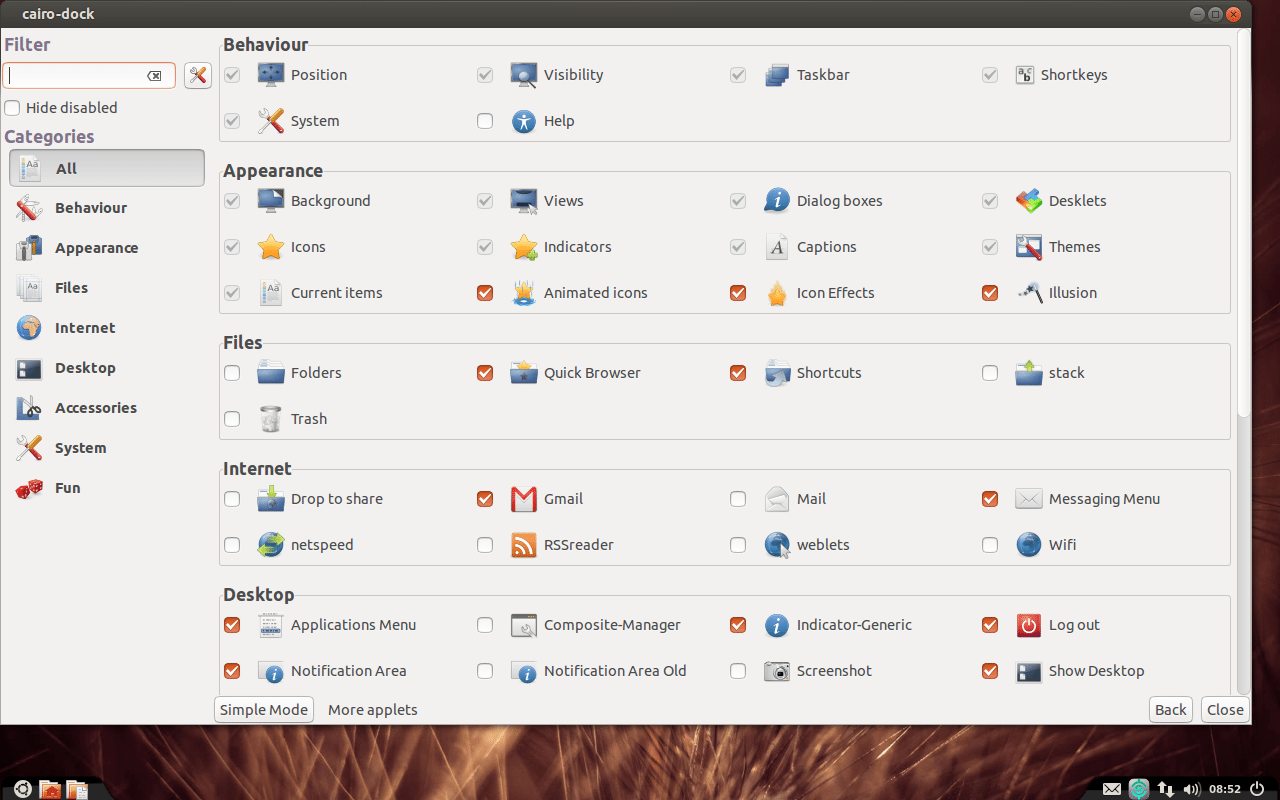Disable the Applications Menu checkbox
The height and width of the screenshot is (800, 1280).
(232, 625)
